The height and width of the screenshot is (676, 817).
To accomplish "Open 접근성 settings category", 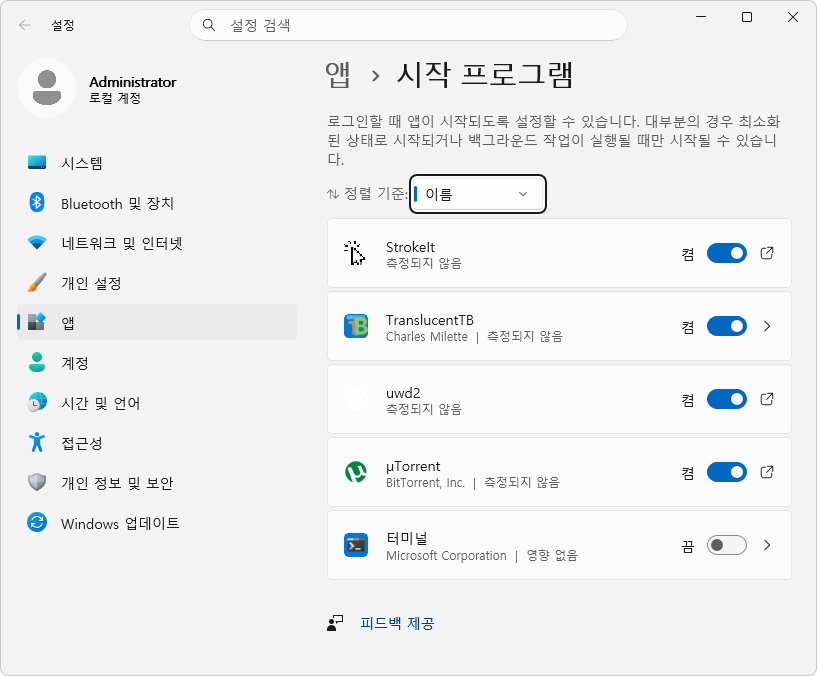I will click(x=157, y=443).
